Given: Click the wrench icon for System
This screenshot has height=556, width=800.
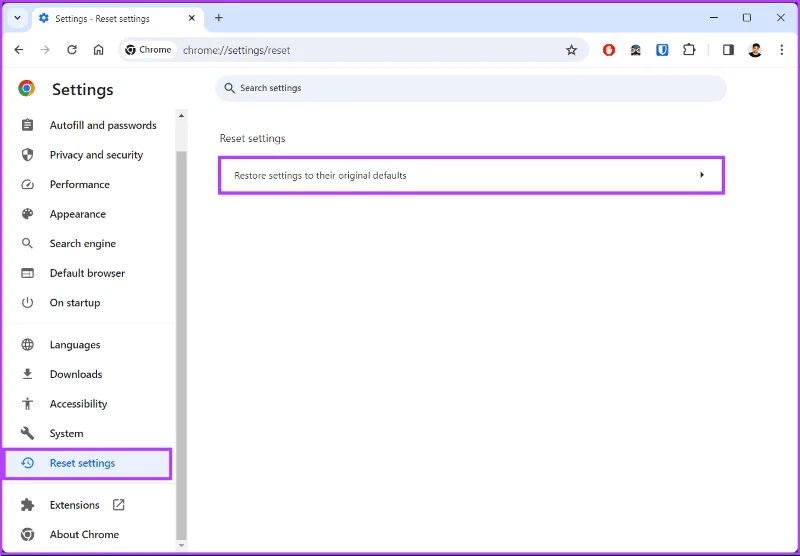Looking at the screenshot, I should tap(28, 434).
